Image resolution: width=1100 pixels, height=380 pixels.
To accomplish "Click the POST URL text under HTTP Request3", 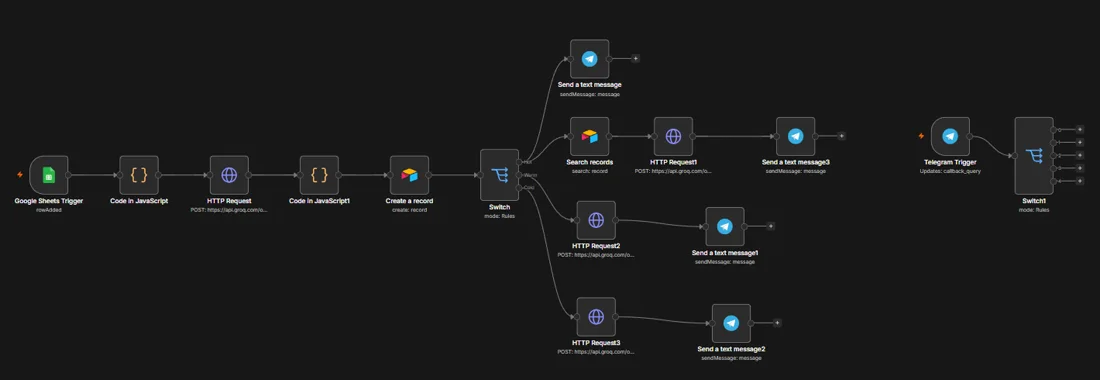I will pos(596,351).
